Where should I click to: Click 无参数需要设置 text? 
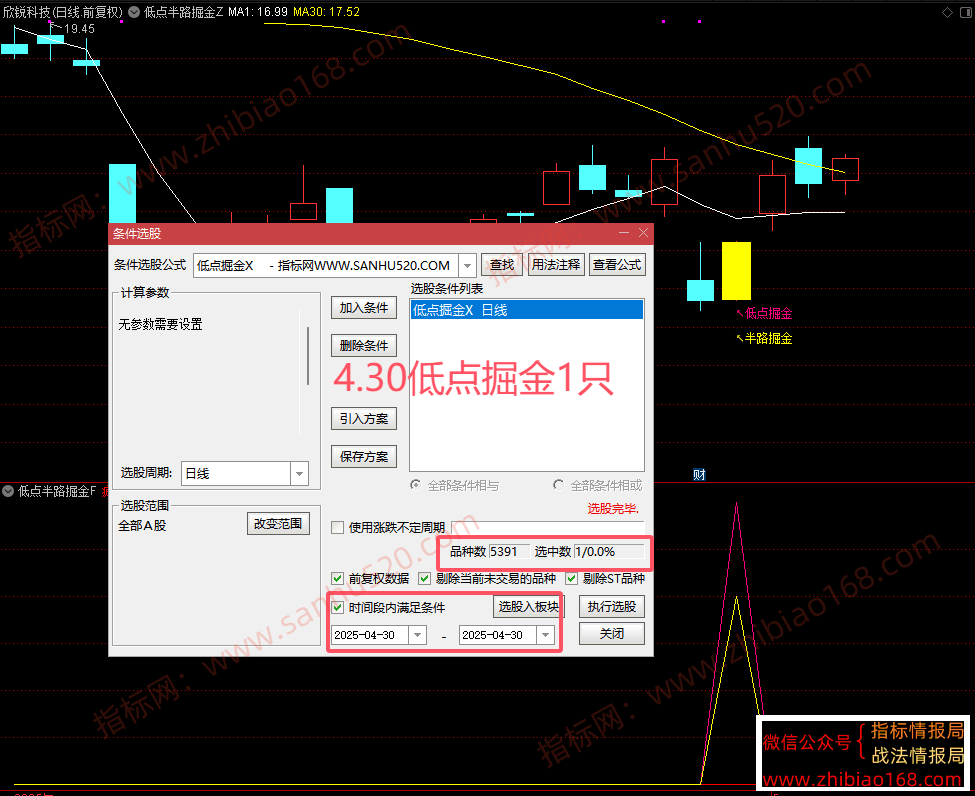tap(160, 324)
